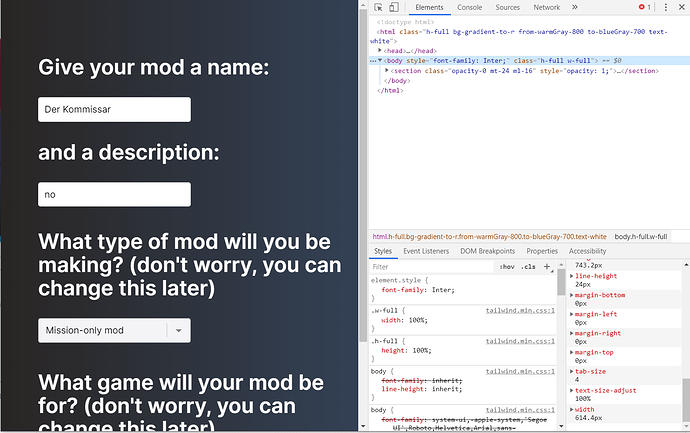690x433 pixels.
Task: Switch to the Console tab
Action: point(470,7)
